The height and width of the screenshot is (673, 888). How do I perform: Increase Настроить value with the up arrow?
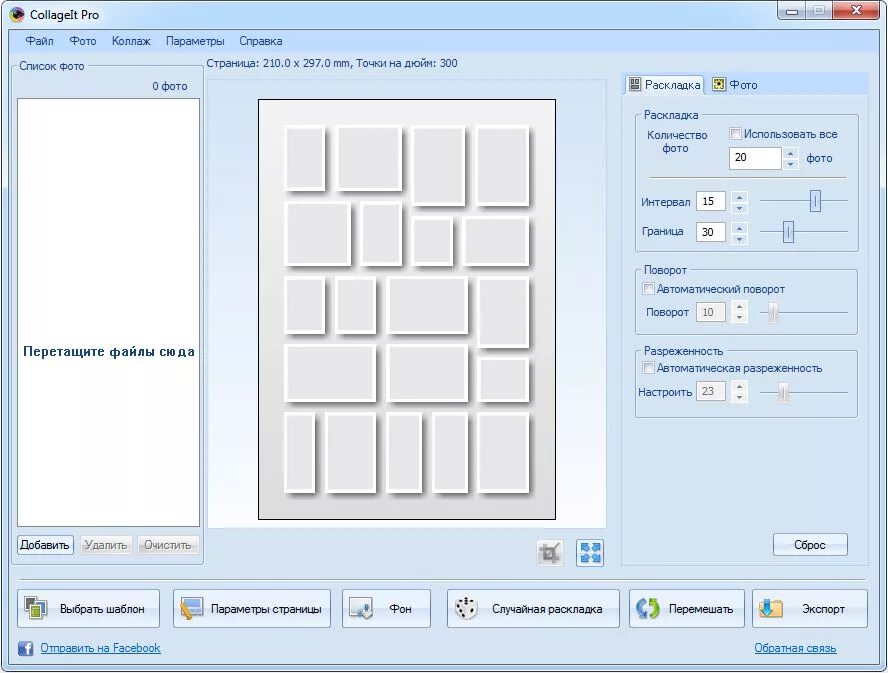click(740, 386)
